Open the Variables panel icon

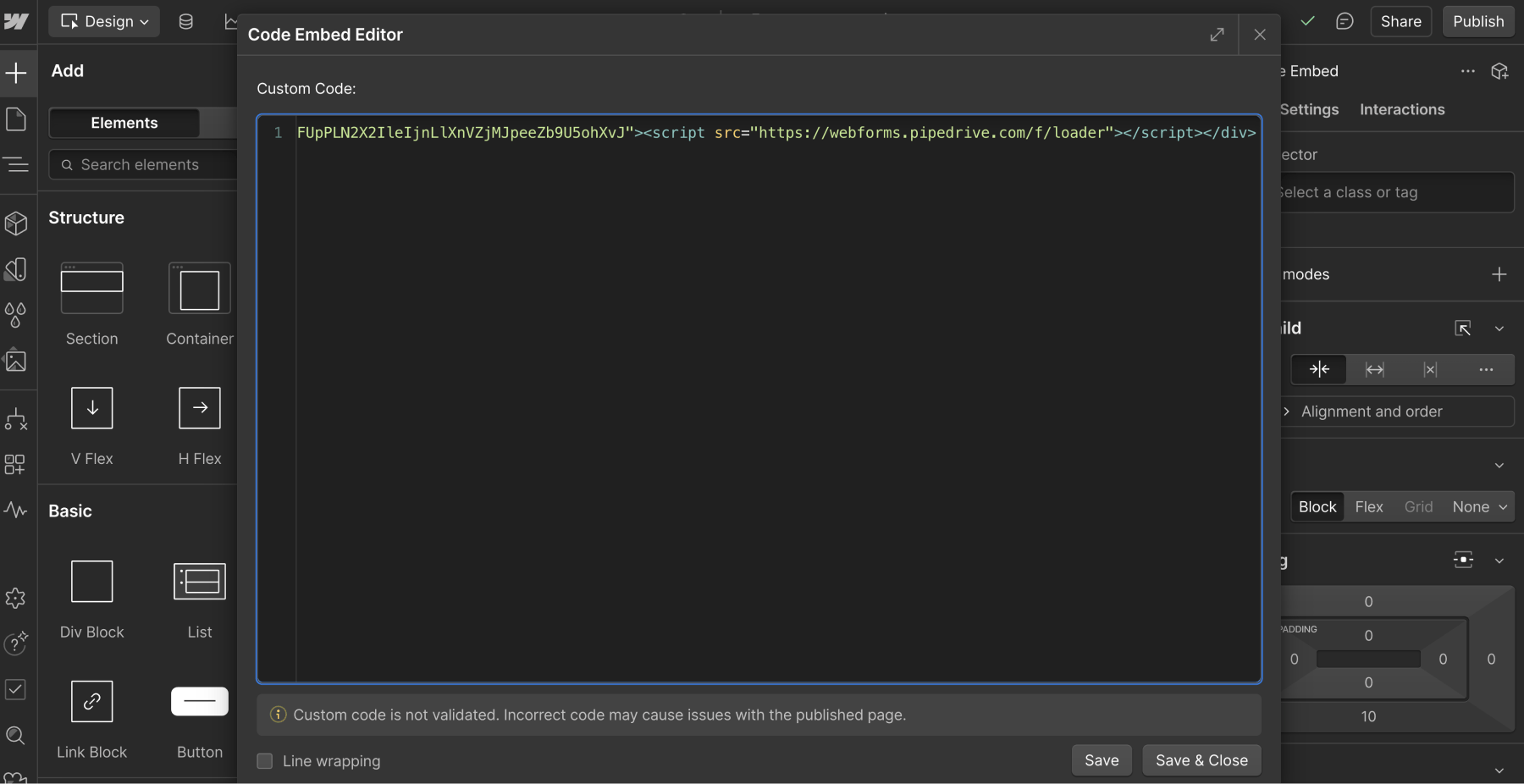tap(16, 269)
